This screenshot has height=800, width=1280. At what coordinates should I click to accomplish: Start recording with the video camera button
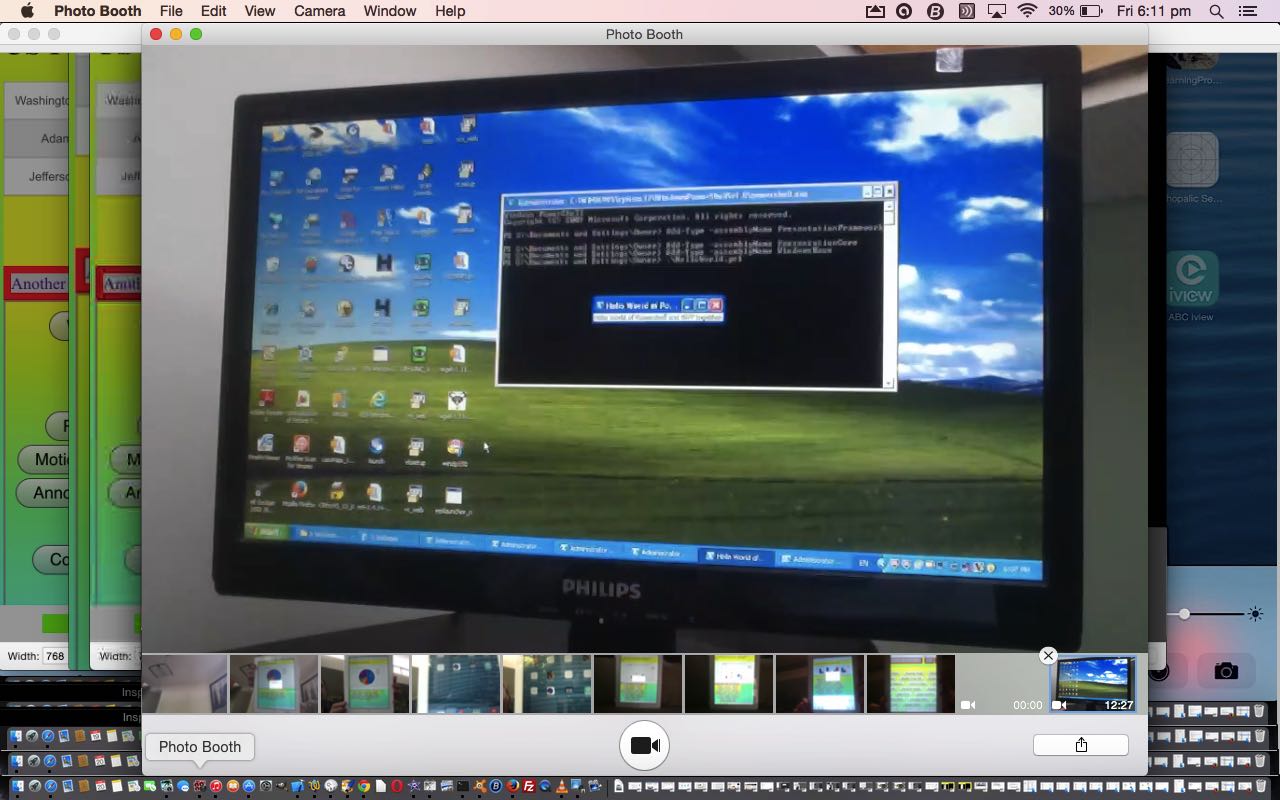[644, 746]
